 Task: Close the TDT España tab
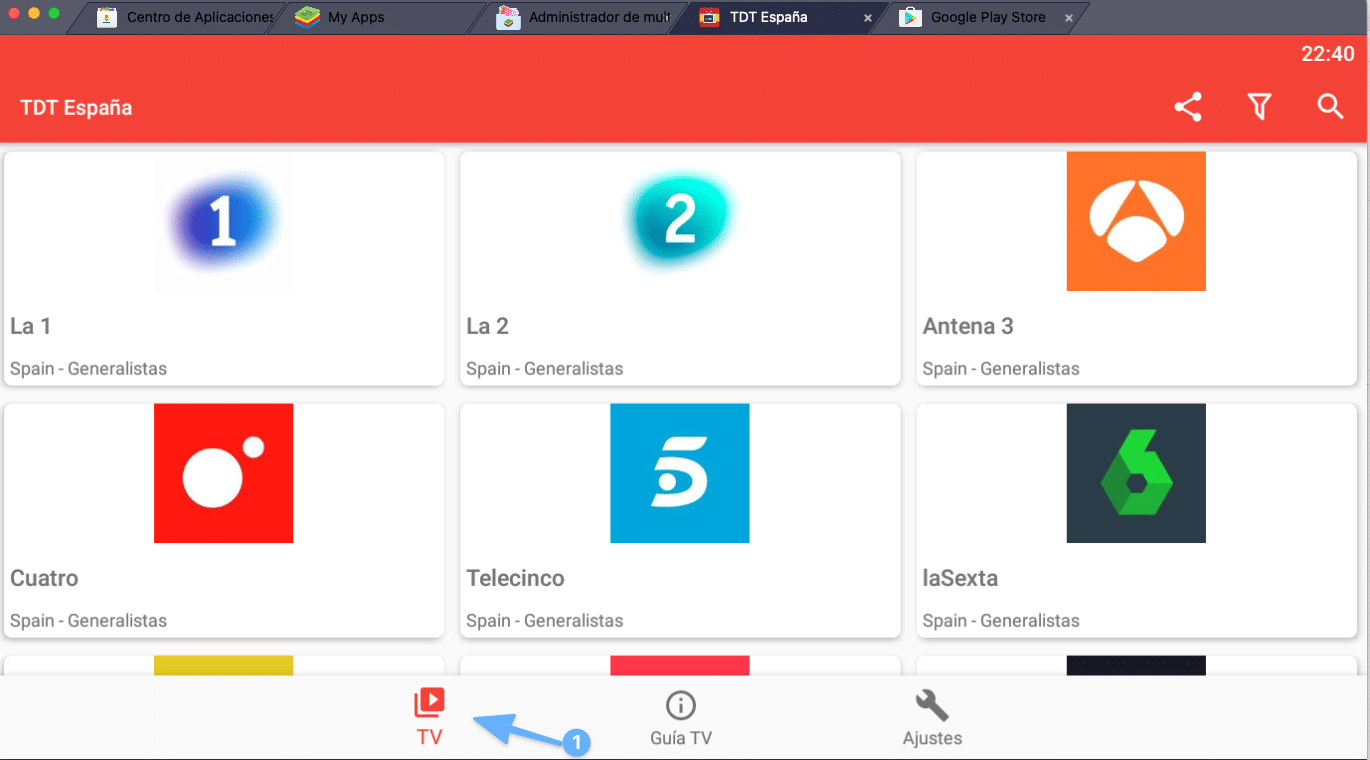tap(868, 17)
